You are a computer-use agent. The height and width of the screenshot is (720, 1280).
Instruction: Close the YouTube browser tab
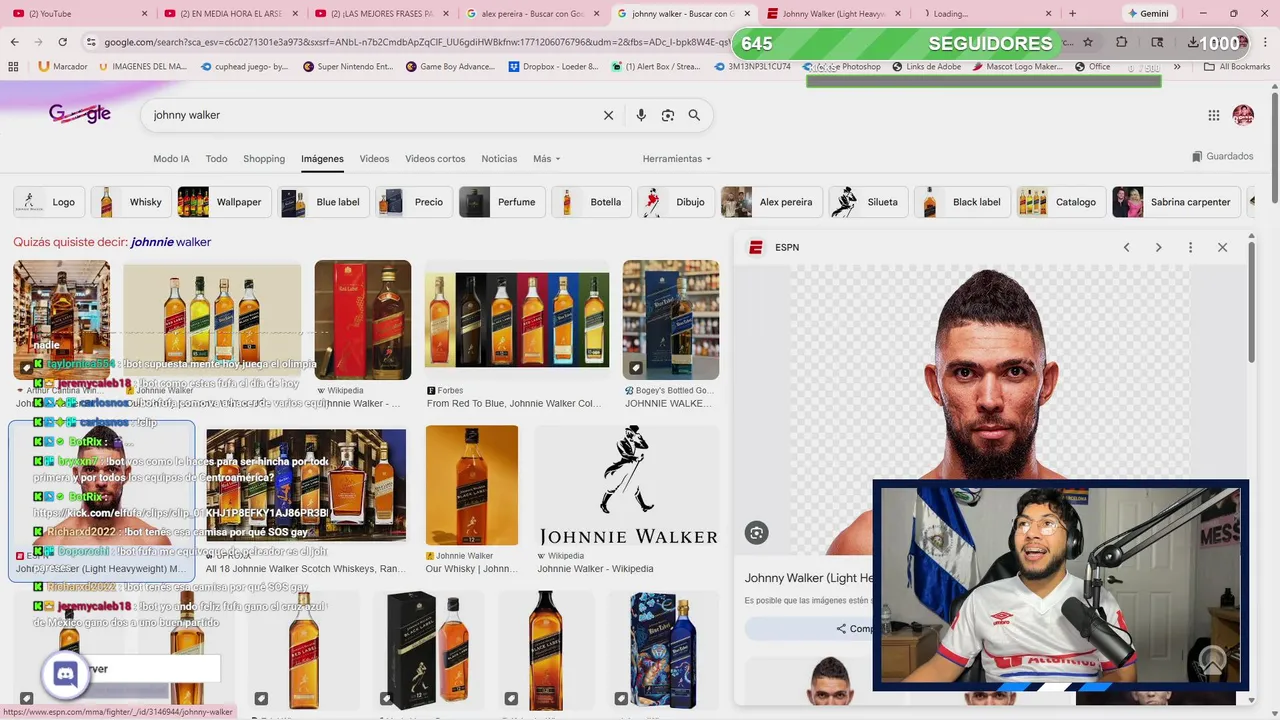point(145,14)
